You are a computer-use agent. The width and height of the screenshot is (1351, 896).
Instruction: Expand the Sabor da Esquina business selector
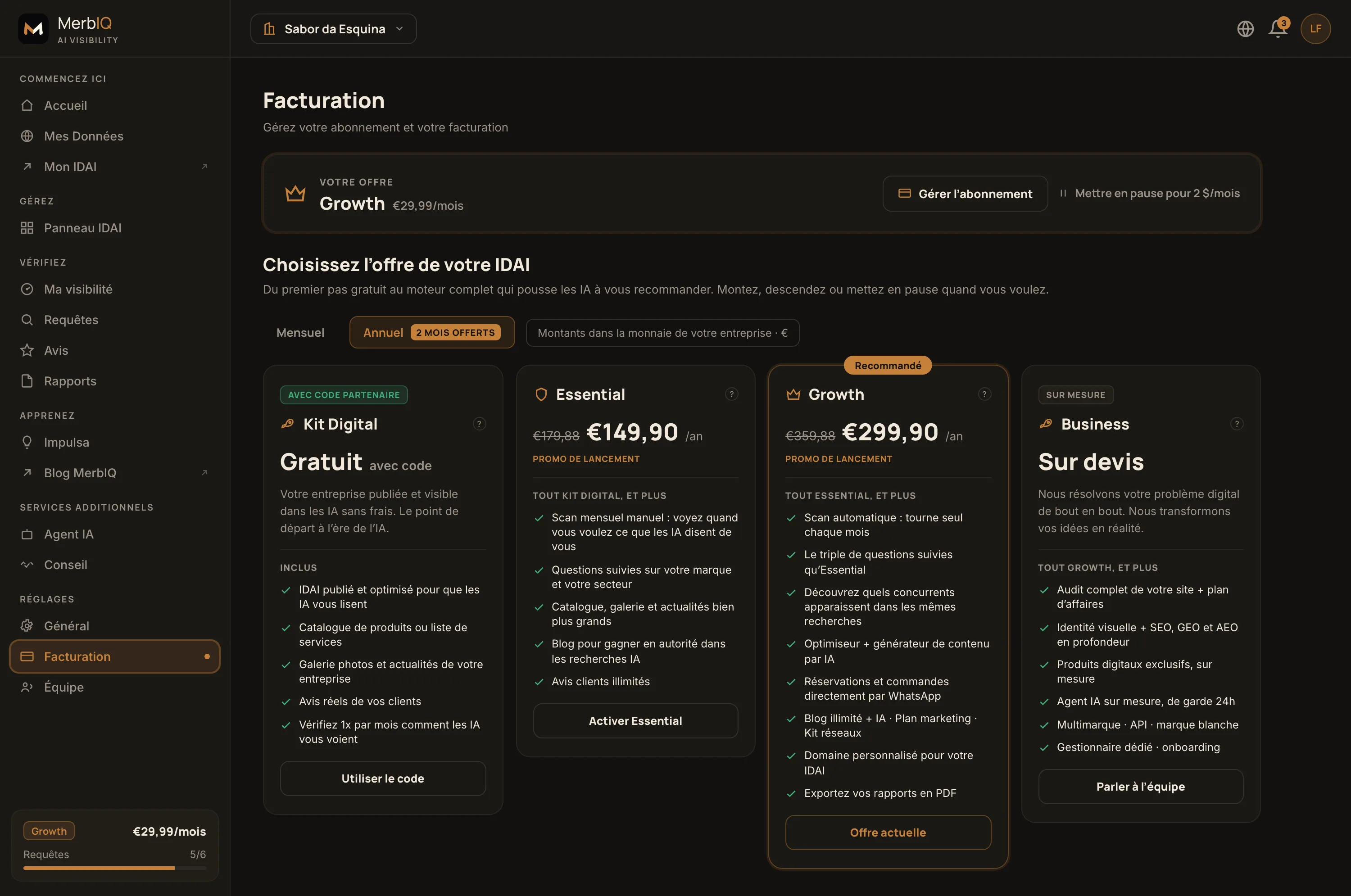click(x=334, y=28)
